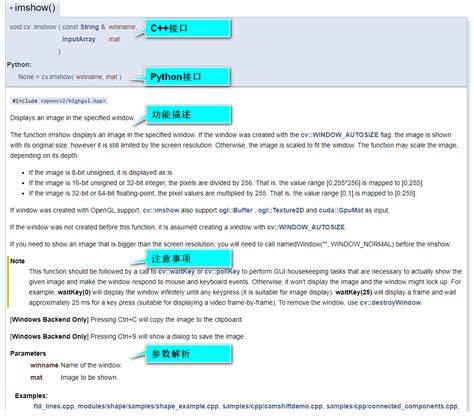Open the InputArray type link

pyautogui.click(x=79, y=39)
